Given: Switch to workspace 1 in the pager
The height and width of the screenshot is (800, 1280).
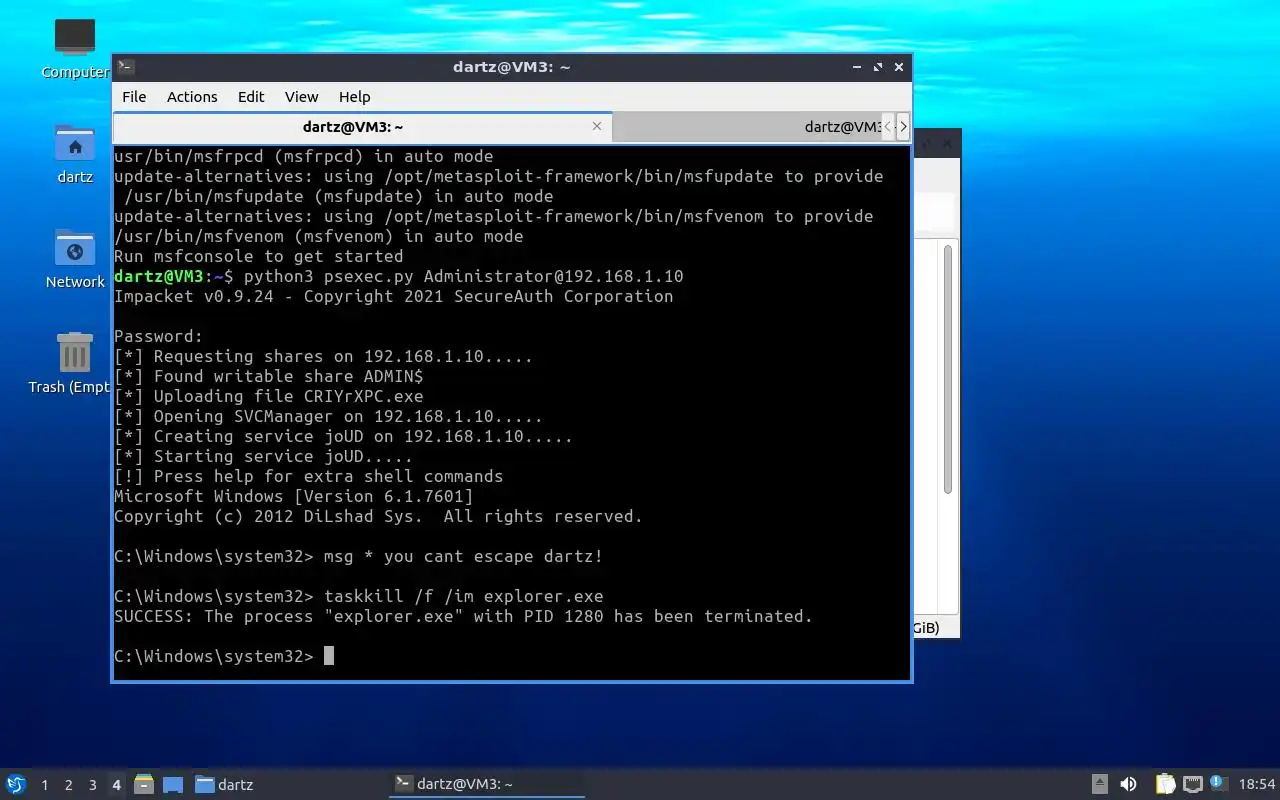Looking at the screenshot, I should 44,785.
